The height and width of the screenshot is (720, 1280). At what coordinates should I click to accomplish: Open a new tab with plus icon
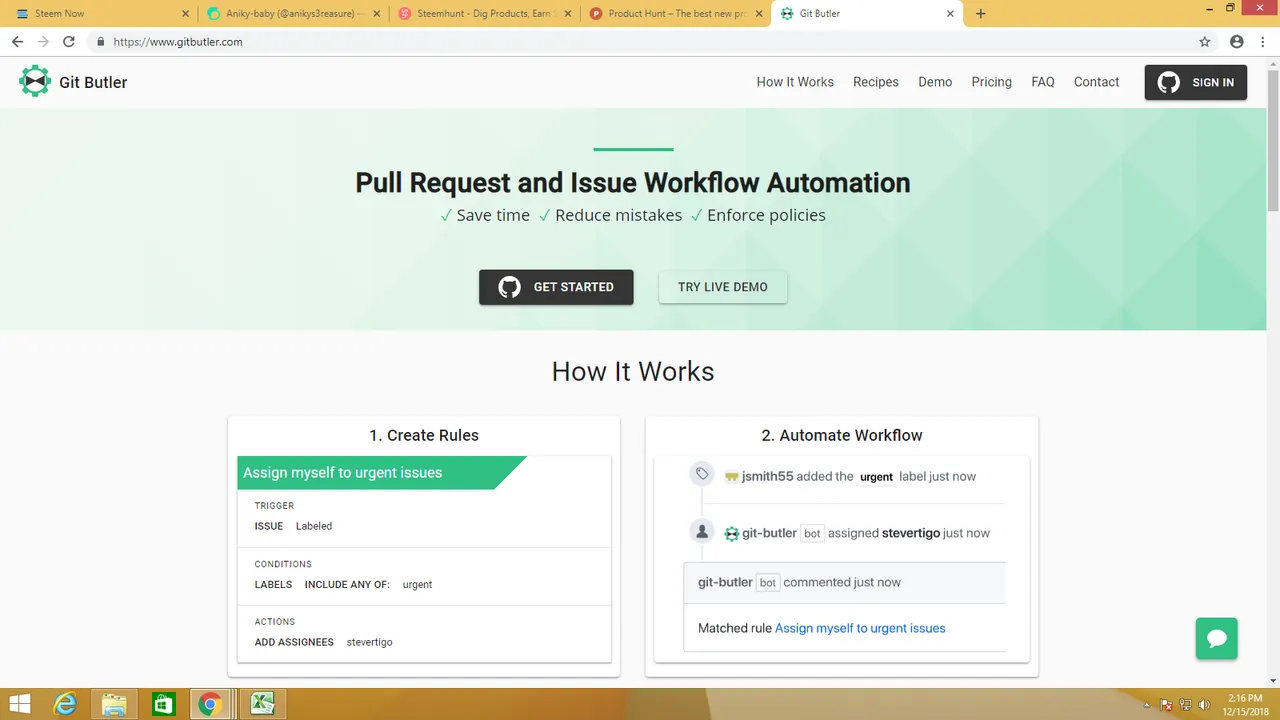click(981, 14)
